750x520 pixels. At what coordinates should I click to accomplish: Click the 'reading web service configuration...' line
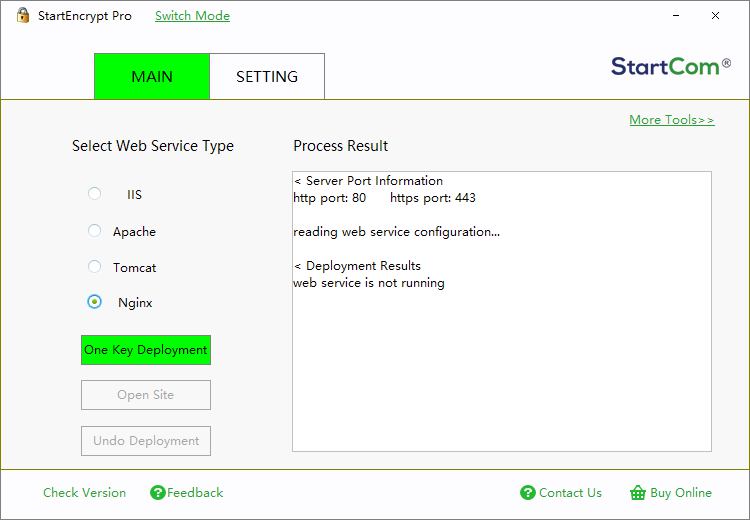(x=397, y=232)
